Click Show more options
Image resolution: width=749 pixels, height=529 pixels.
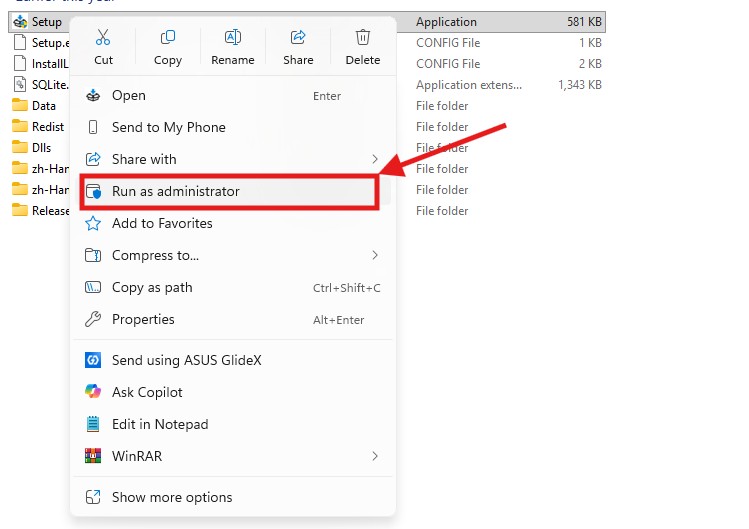coord(233,497)
